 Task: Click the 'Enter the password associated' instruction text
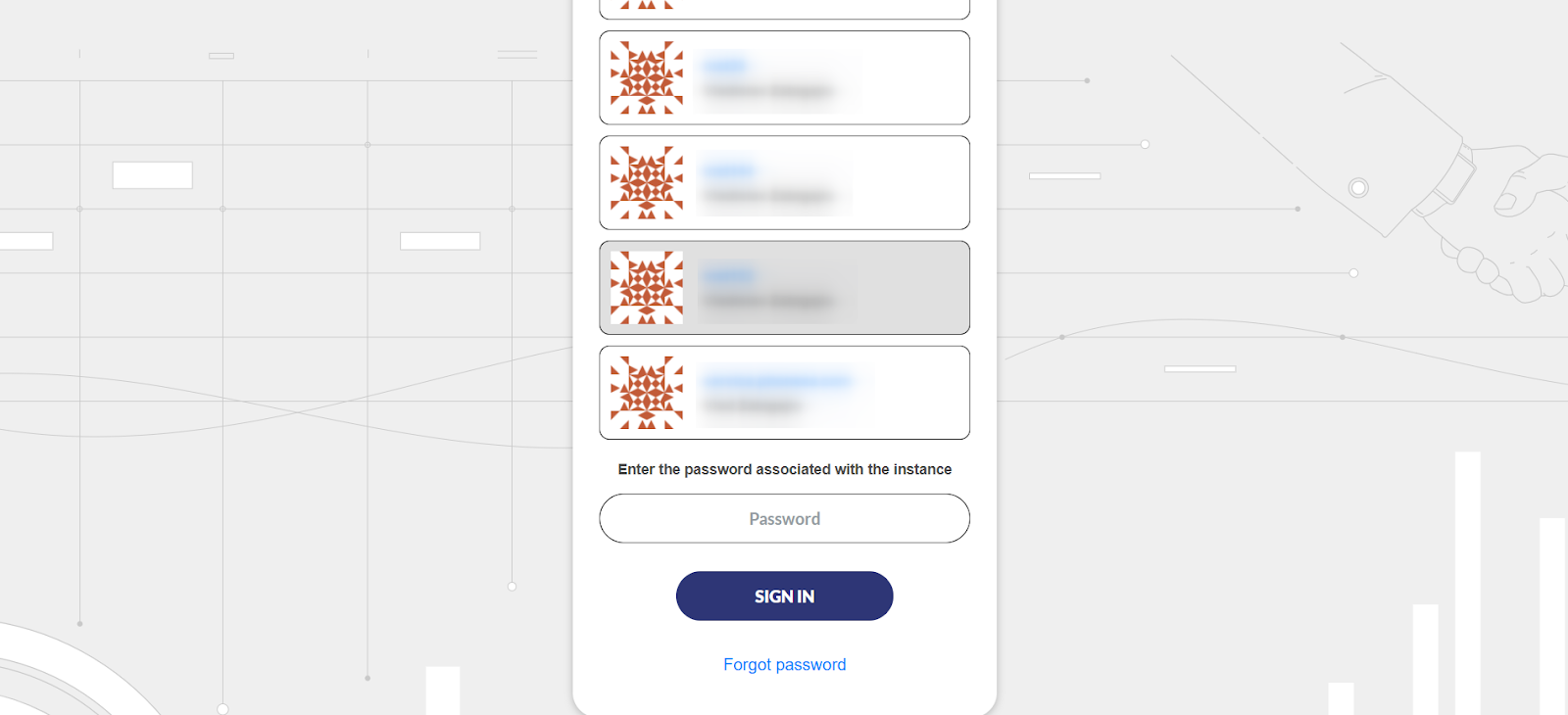click(x=785, y=469)
